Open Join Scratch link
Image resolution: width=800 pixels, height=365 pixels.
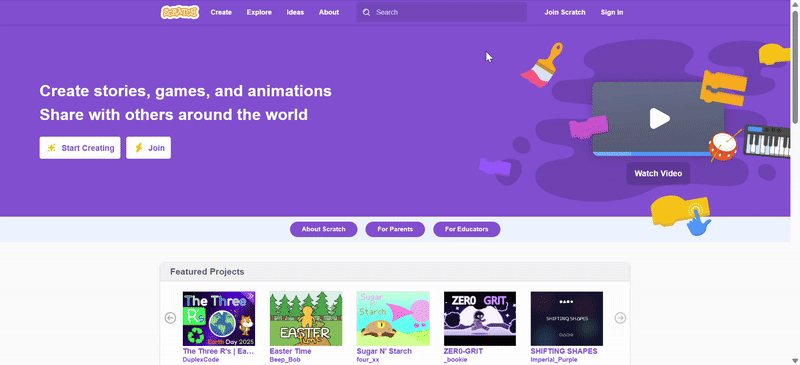tap(565, 12)
